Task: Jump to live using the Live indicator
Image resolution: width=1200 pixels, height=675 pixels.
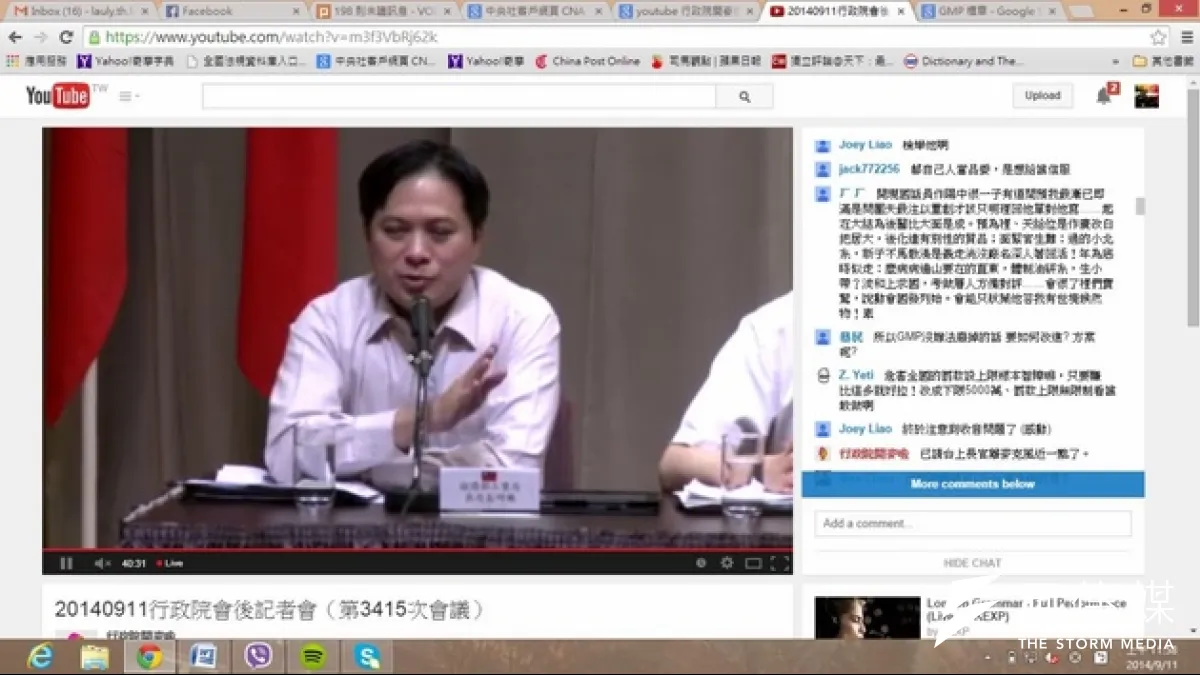Action: tap(171, 563)
